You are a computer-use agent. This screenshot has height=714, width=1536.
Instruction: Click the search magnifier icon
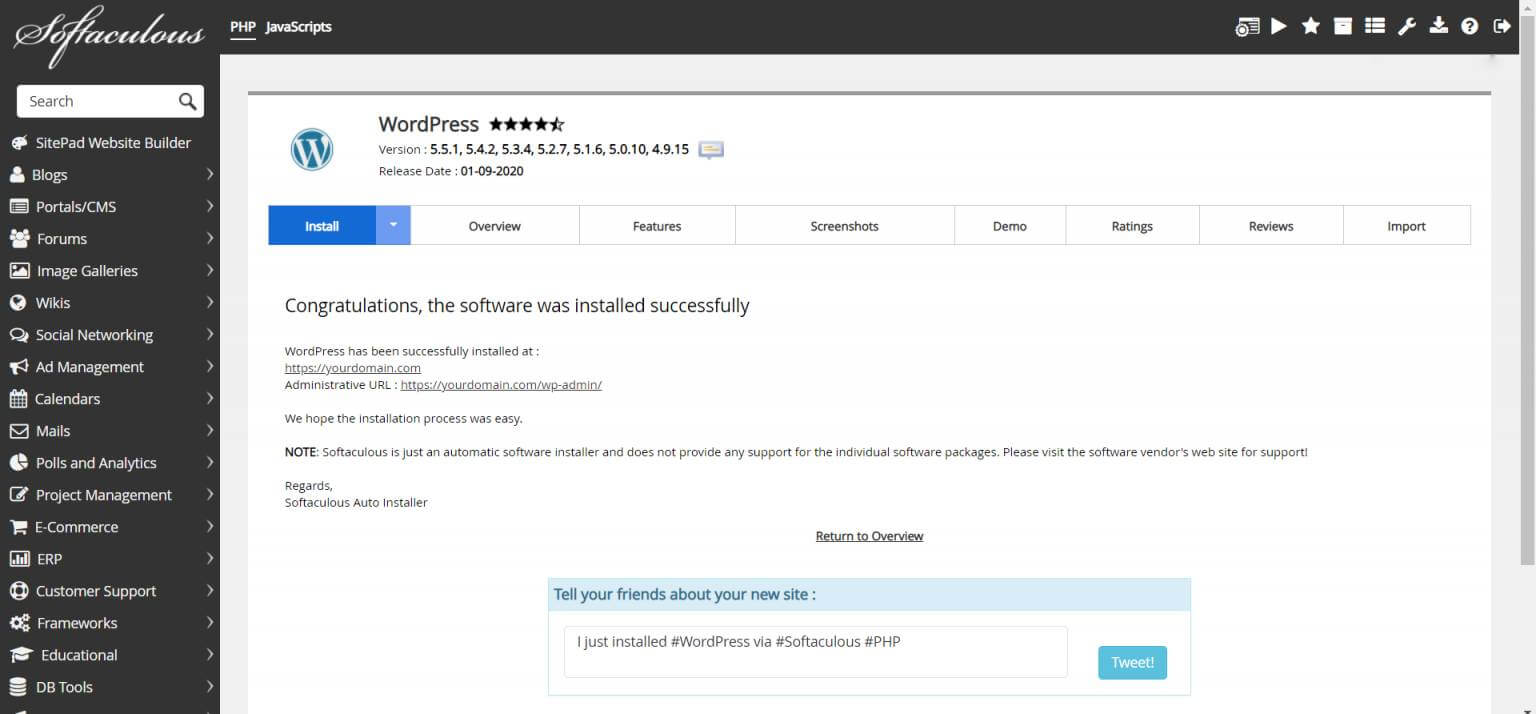tap(187, 101)
